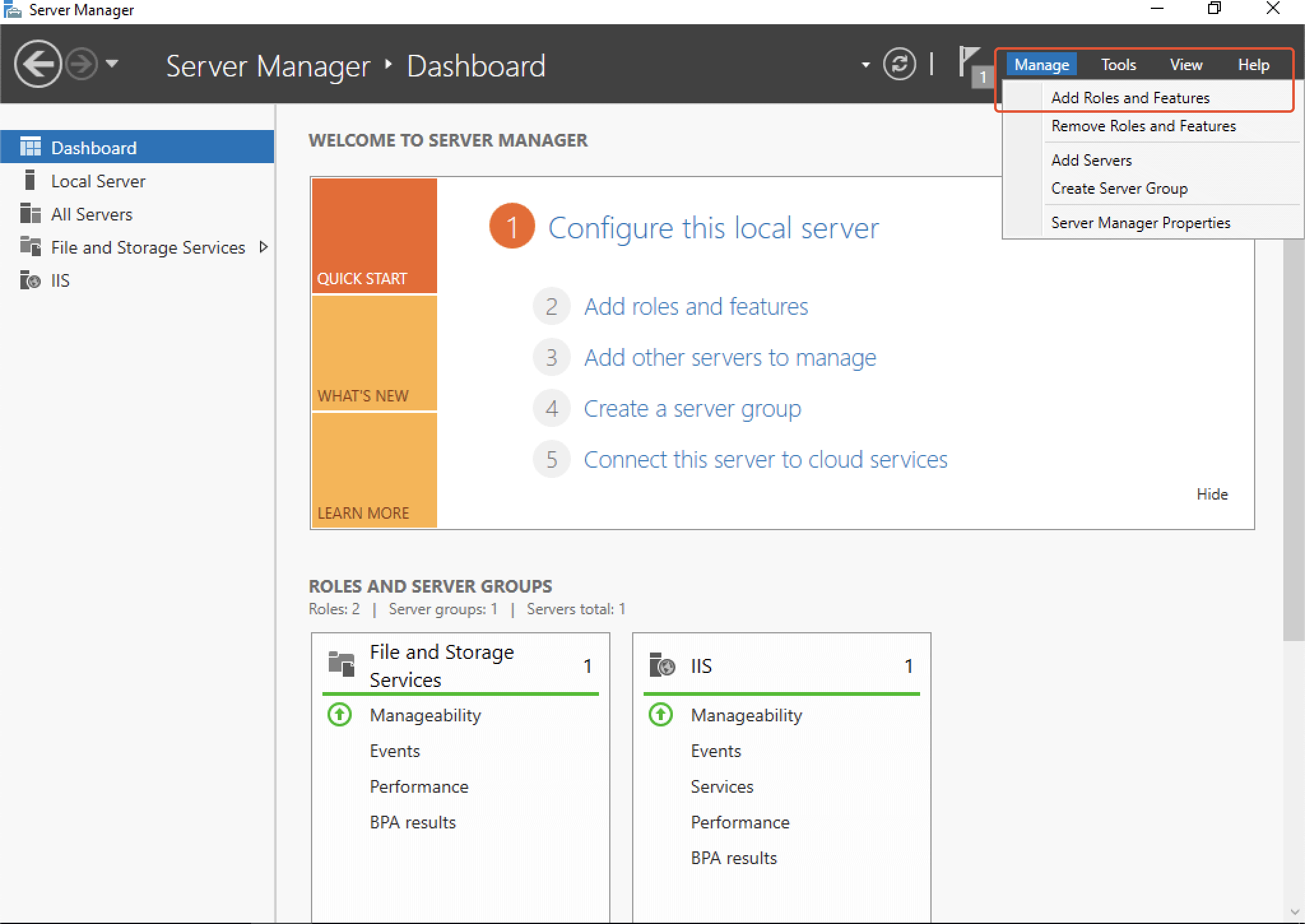Open the breadcrumb dropdown arrow beside refresh
The height and width of the screenshot is (924, 1305).
pos(865,64)
